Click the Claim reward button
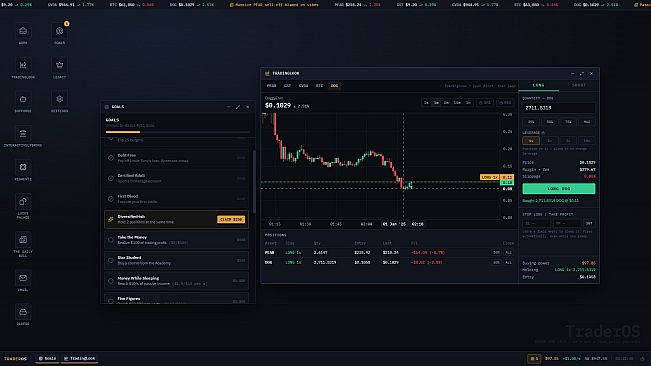Image resolution: width=651 pixels, height=366 pixels. point(231,219)
